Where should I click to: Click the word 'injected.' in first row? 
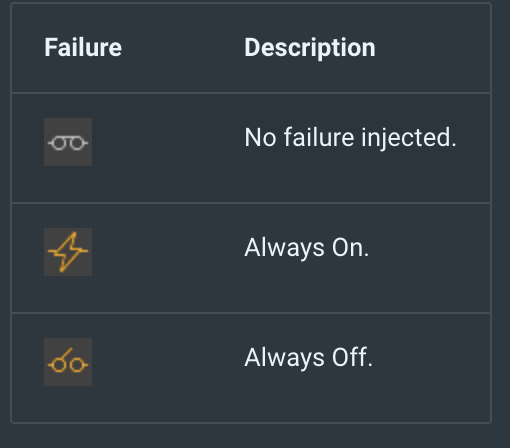[409, 138]
